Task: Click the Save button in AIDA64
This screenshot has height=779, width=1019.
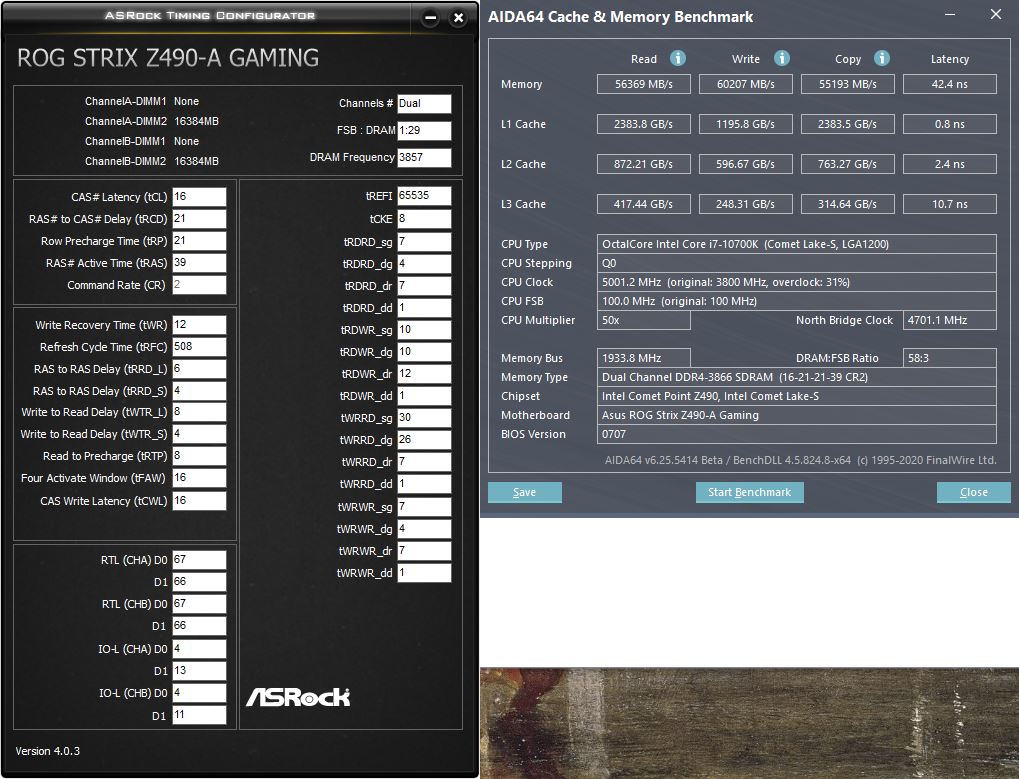Action: (524, 492)
